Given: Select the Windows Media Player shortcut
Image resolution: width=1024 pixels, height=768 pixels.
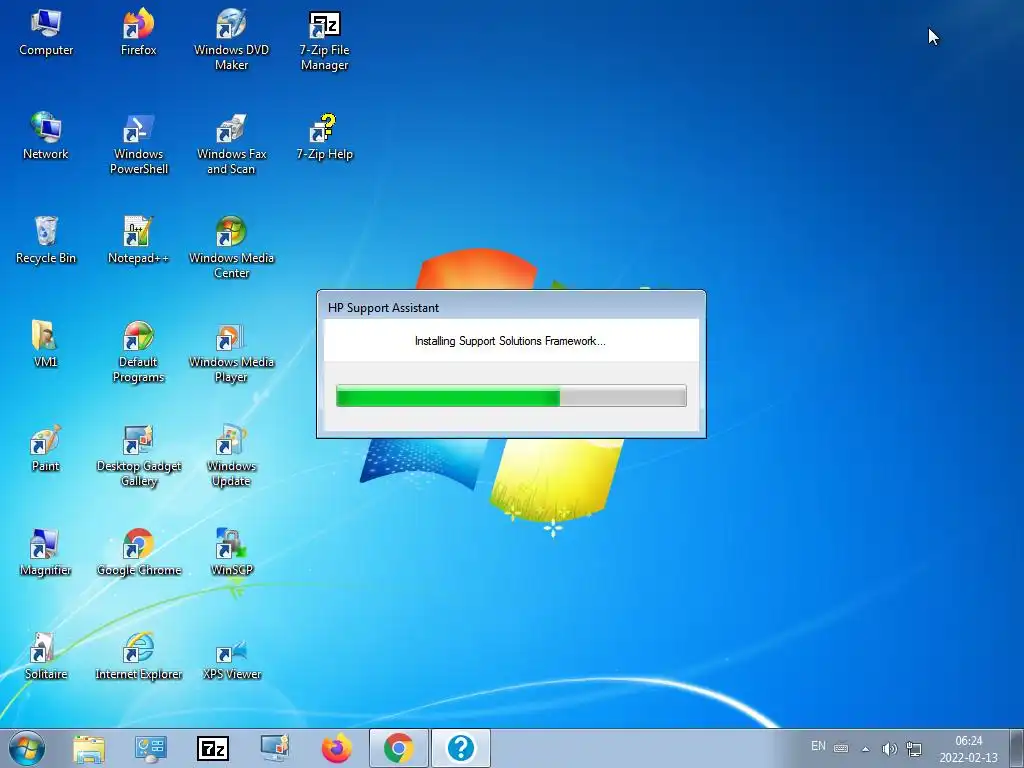Looking at the screenshot, I should click(231, 351).
